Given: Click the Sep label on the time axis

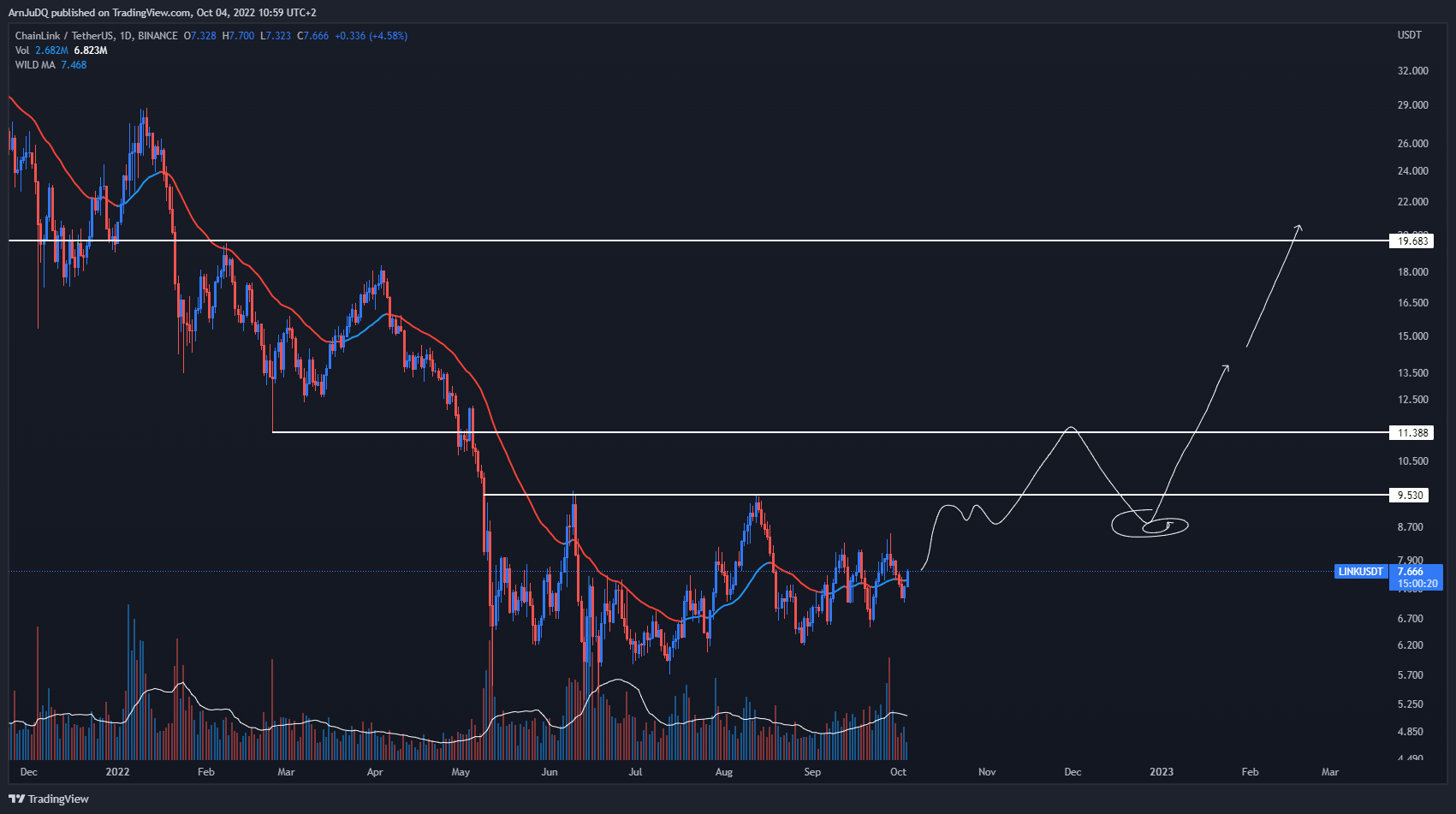Looking at the screenshot, I should click(812, 772).
